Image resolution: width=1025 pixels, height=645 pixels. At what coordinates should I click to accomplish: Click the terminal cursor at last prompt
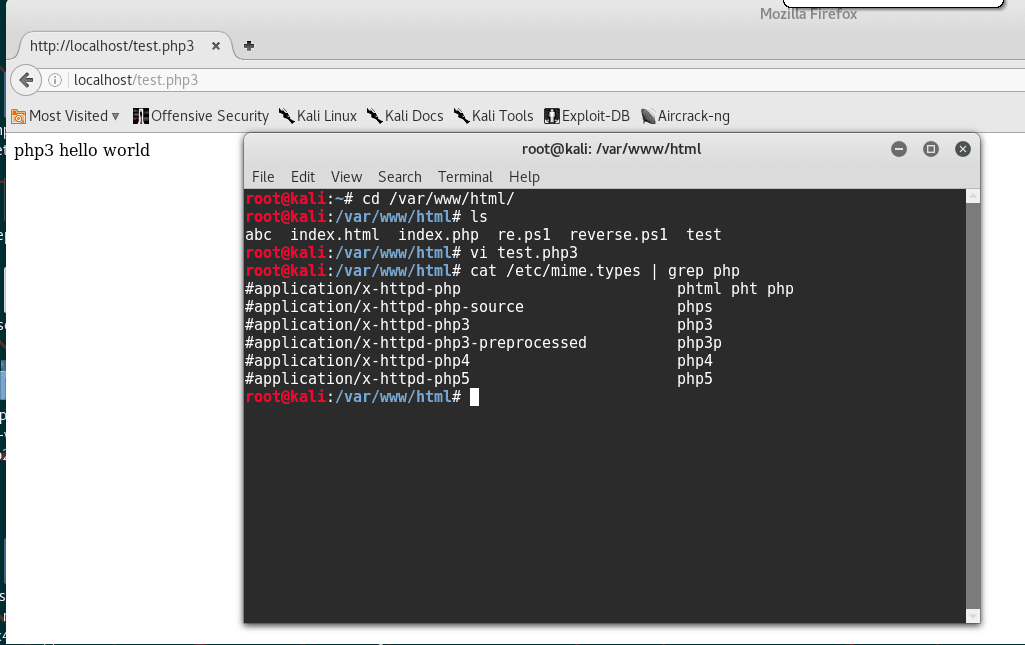coord(475,397)
